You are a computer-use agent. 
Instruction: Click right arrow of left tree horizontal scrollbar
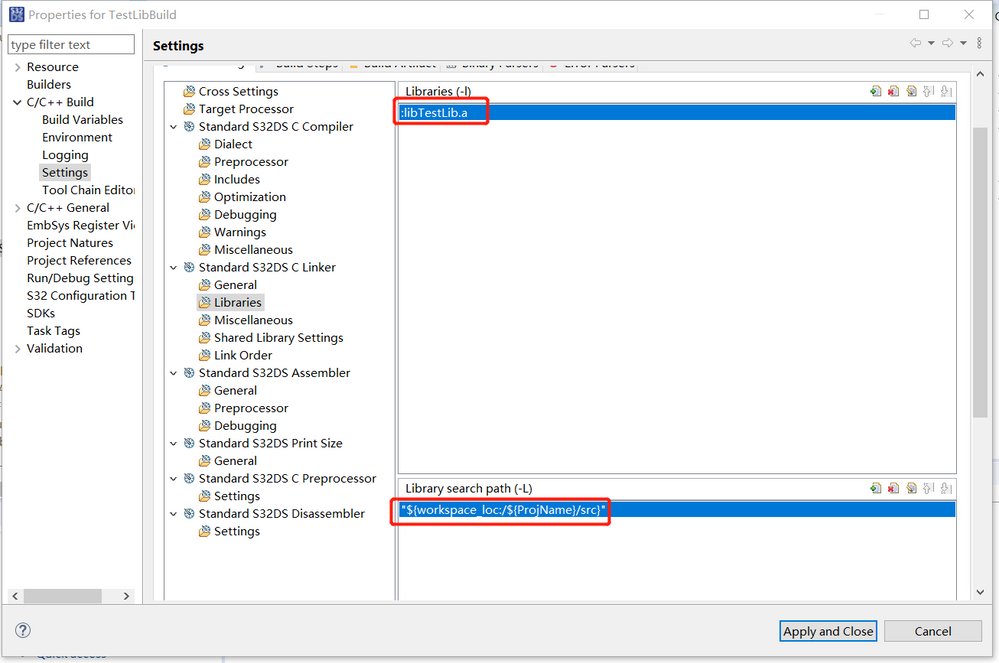pos(126,596)
